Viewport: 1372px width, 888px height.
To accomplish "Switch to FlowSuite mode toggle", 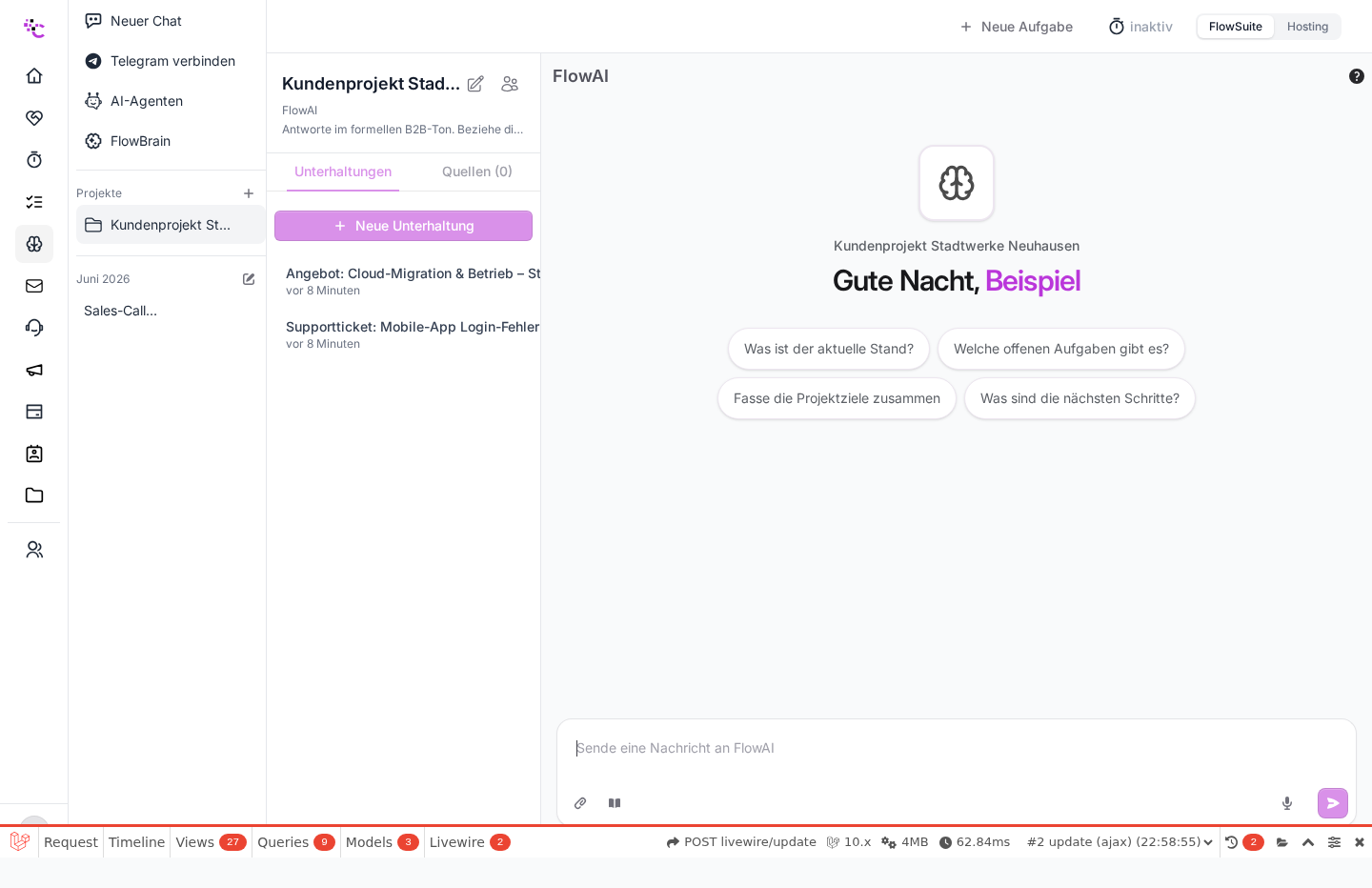I will 1236,27.
